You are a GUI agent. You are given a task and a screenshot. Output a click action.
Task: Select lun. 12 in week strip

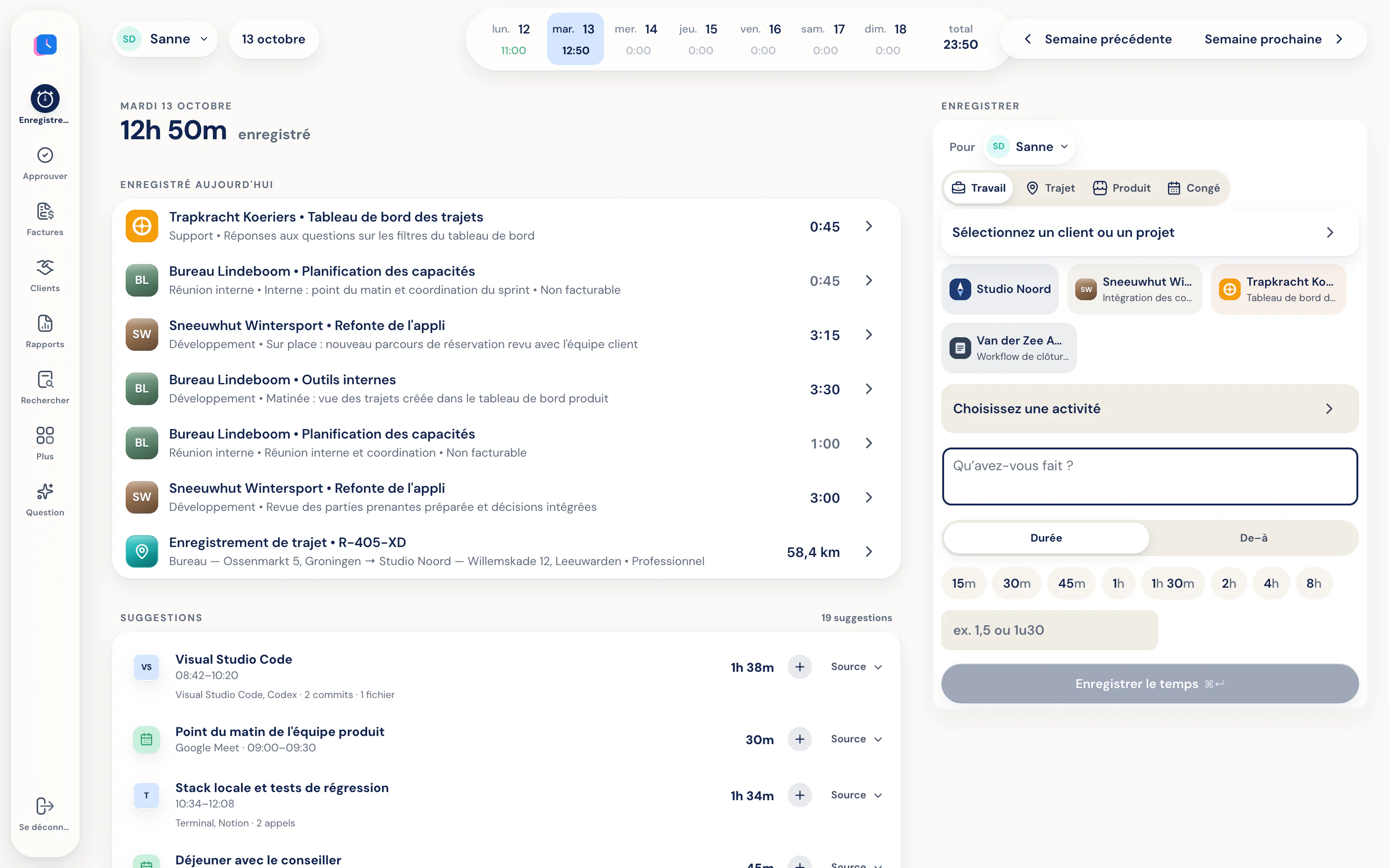click(513, 39)
